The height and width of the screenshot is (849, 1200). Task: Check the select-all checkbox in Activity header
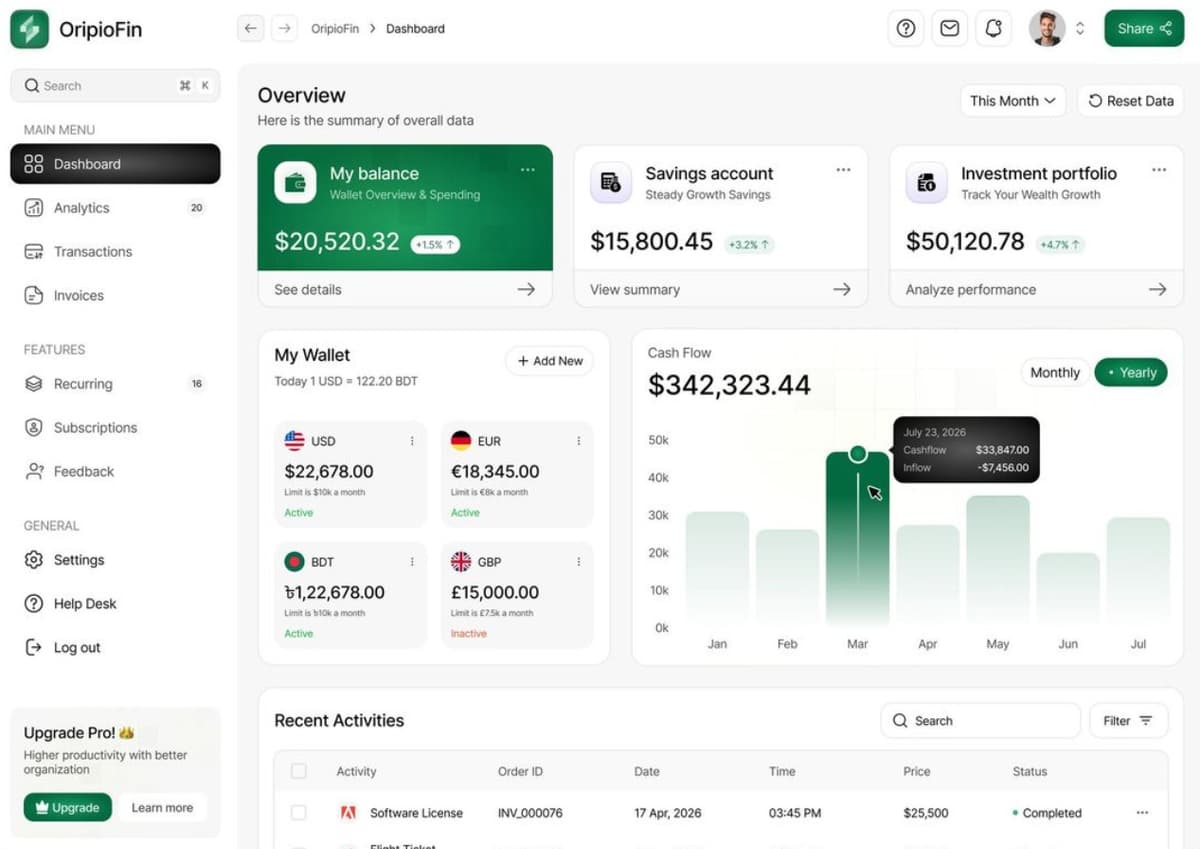tap(298, 771)
